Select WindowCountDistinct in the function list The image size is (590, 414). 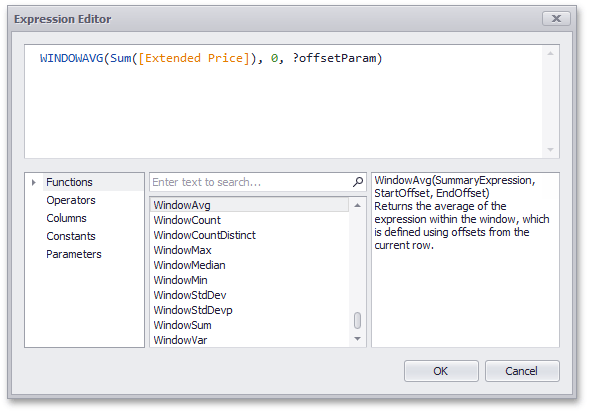tap(250, 235)
